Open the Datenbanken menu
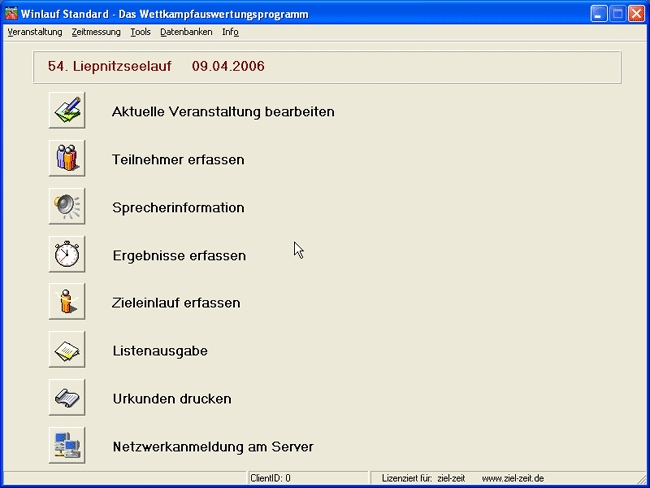Image resolution: width=650 pixels, height=488 pixels. pos(186,32)
